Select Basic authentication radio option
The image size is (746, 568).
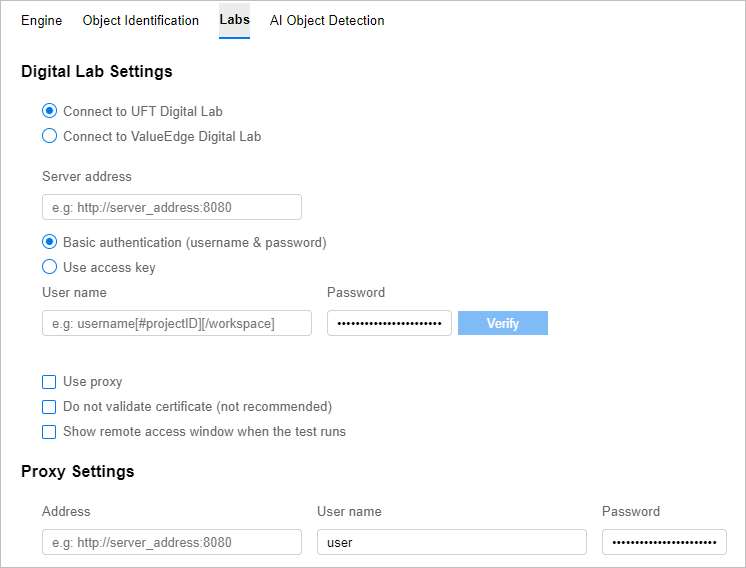[x=49, y=242]
